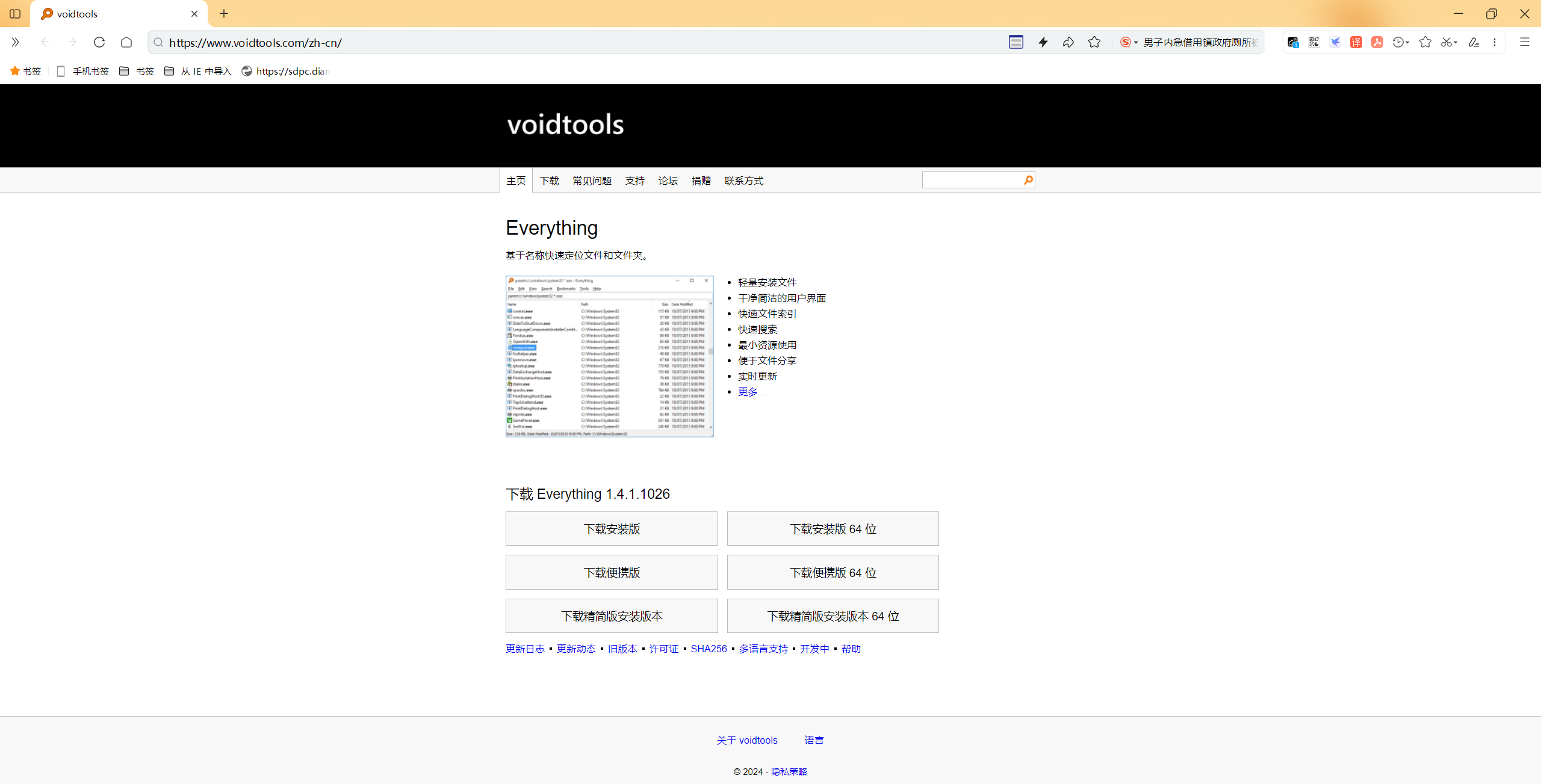The height and width of the screenshot is (784, 1541).
Task: Open the 关于 voidtools footer link
Action: (x=747, y=740)
